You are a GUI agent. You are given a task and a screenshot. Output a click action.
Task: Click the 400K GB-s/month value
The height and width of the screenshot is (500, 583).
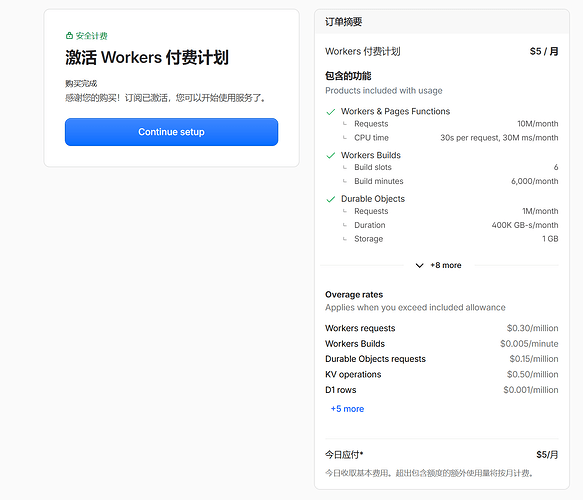[x=525, y=225]
